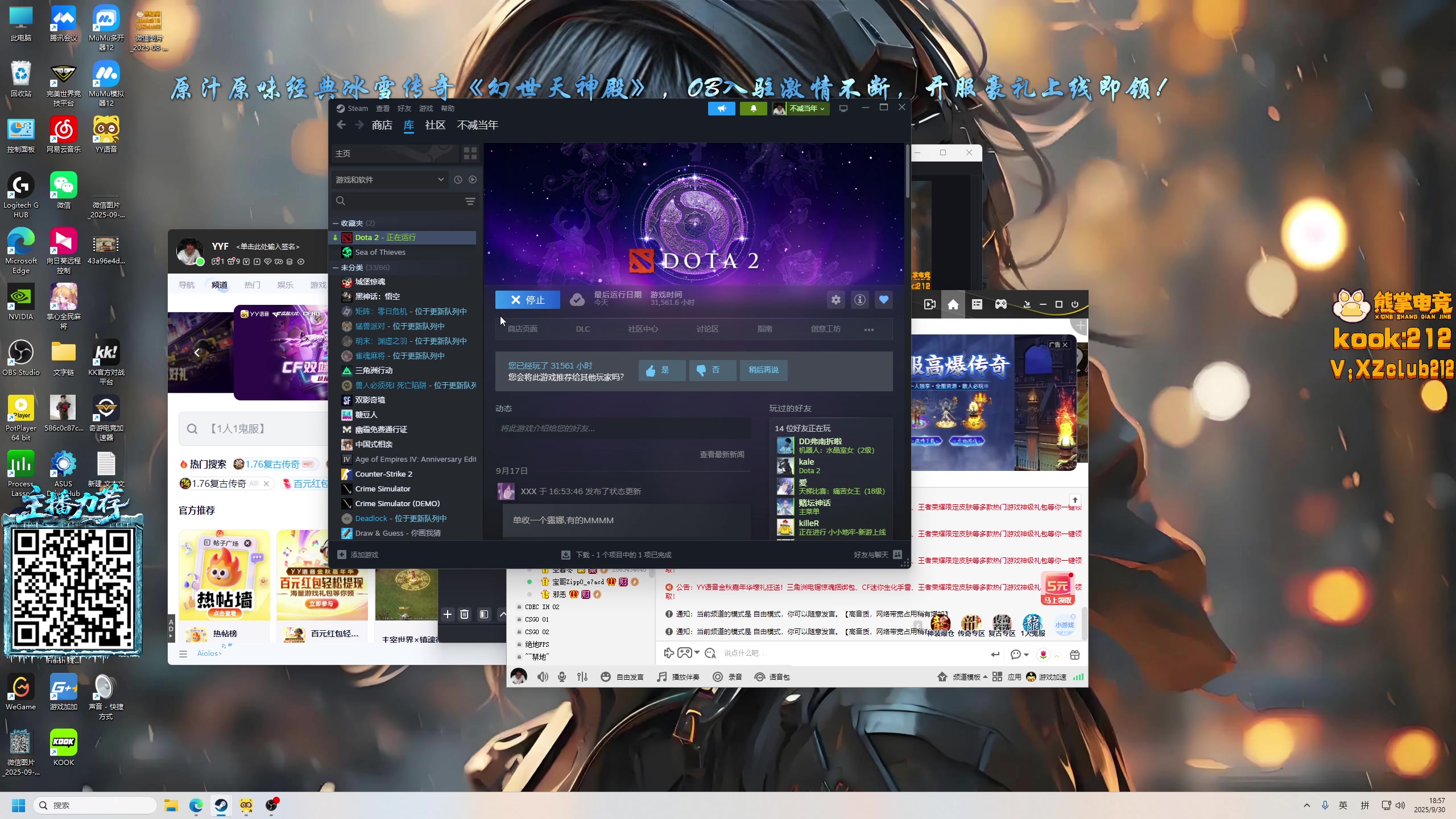Open the 好友 menu in Steam

point(404,108)
